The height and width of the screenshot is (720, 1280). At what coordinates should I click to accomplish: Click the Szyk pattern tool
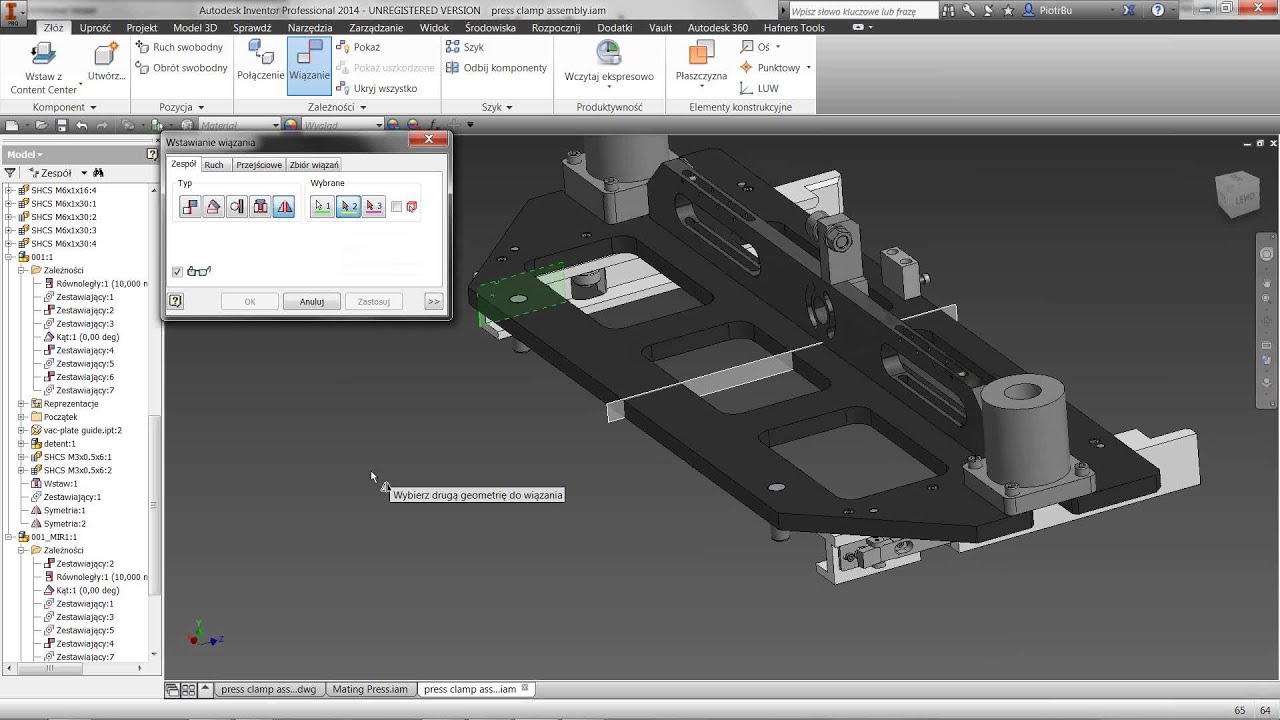(x=465, y=47)
